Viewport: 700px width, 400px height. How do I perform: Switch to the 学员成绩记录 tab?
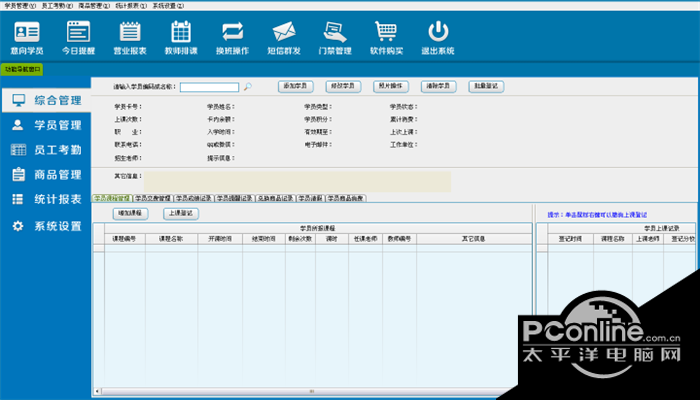tap(194, 198)
